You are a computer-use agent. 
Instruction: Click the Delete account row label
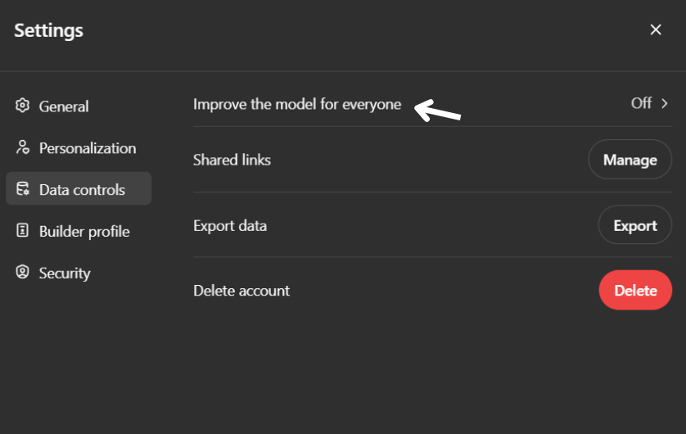(x=241, y=291)
